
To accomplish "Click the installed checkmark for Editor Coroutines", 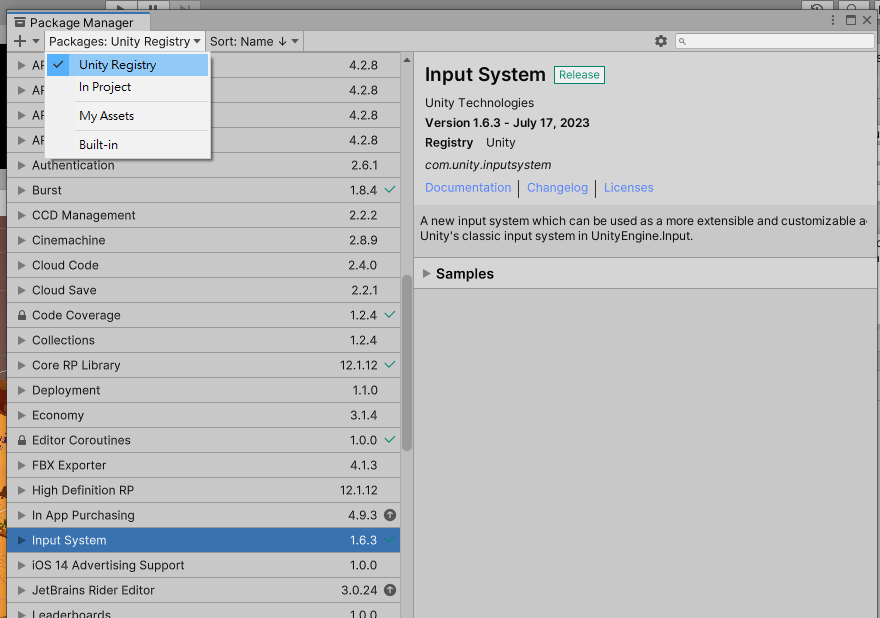I will (389, 440).
